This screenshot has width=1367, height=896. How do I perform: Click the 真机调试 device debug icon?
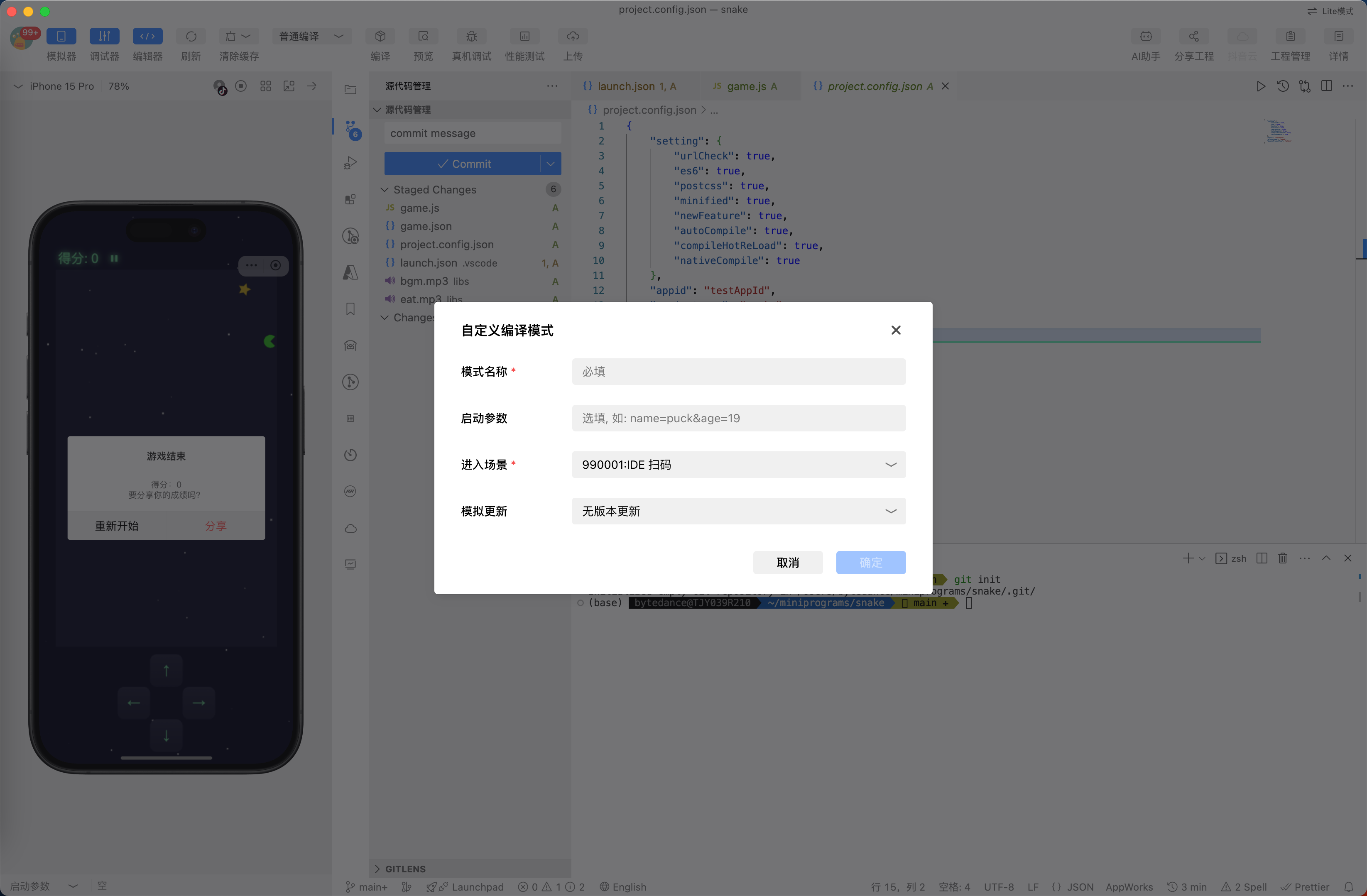click(471, 36)
